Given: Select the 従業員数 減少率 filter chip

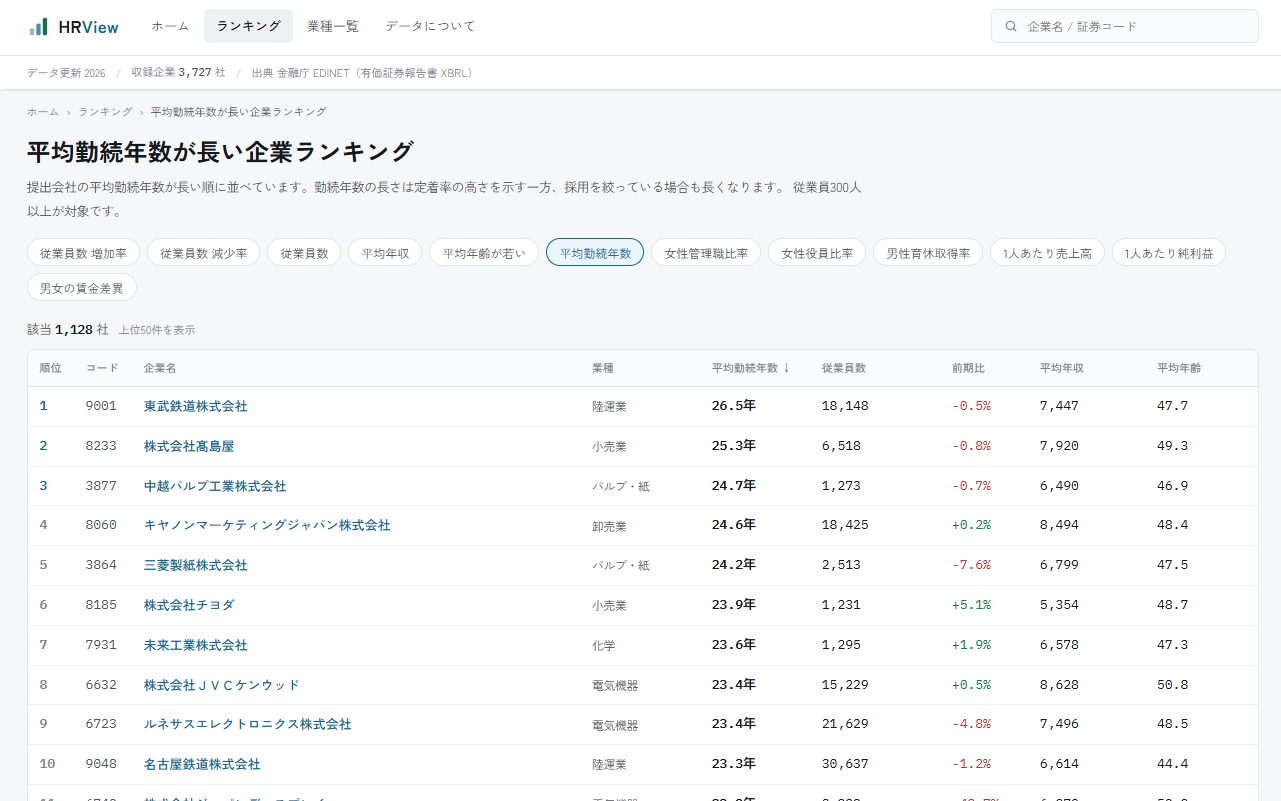Looking at the screenshot, I should point(203,253).
